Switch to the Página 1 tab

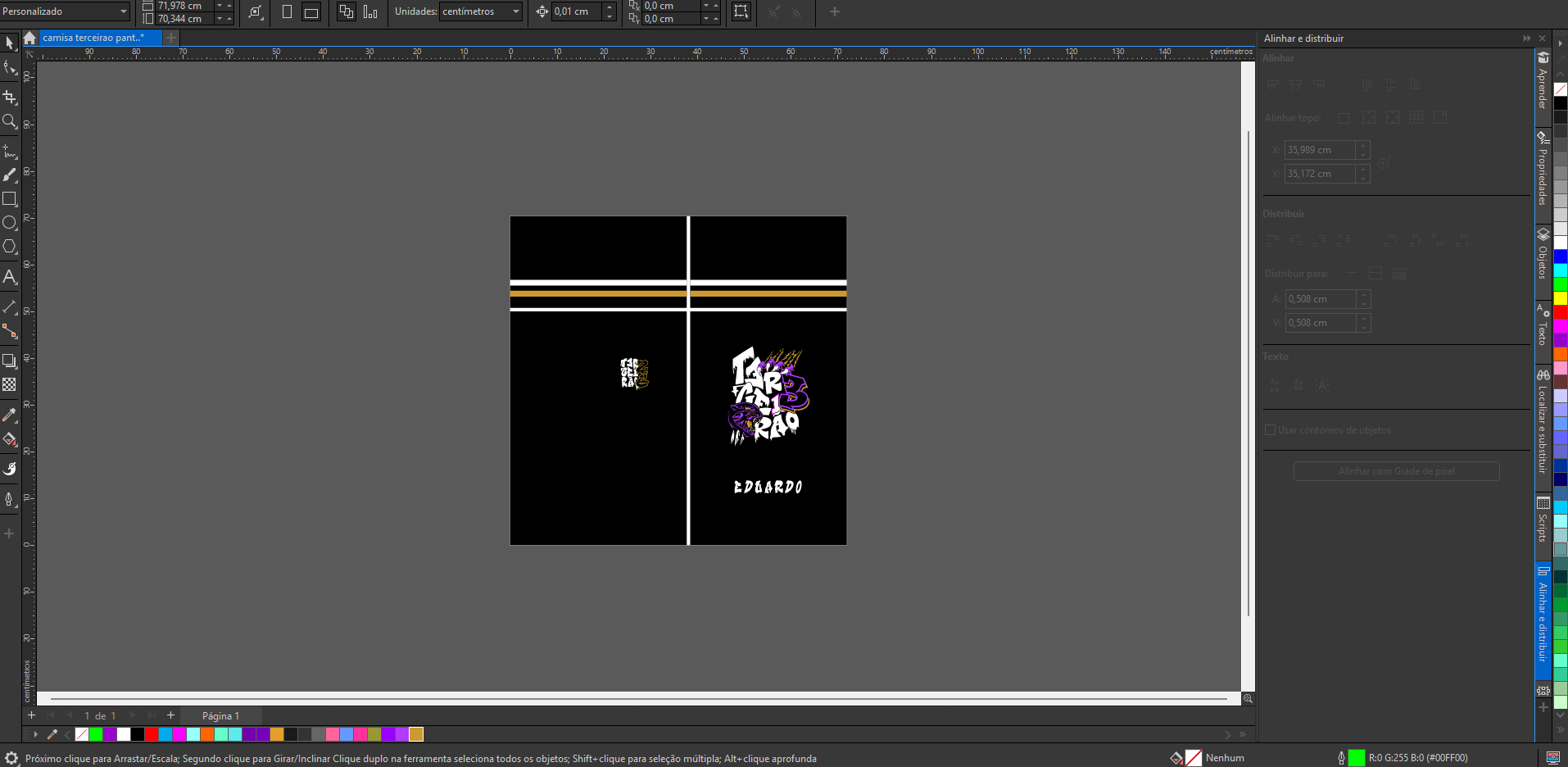pos(220,716)
